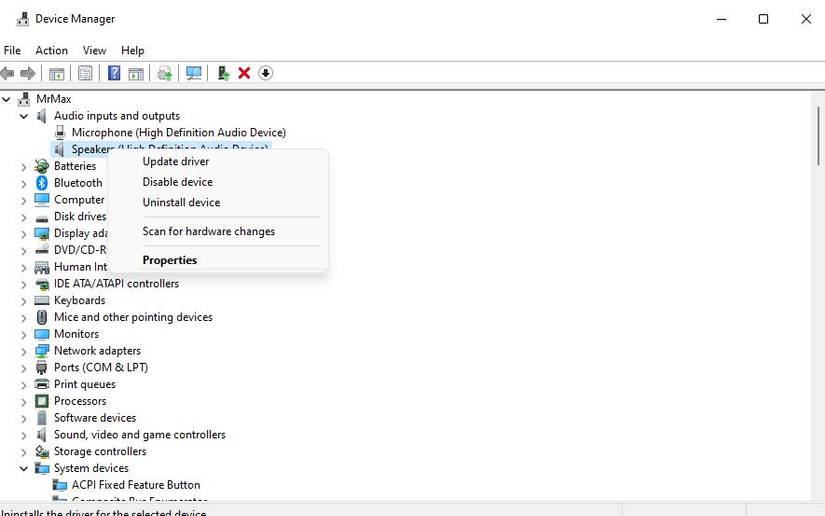This screenshot has width=825, height=516.
Task: Click the Sound, video and game controllers icon
Action: [42, 435]
